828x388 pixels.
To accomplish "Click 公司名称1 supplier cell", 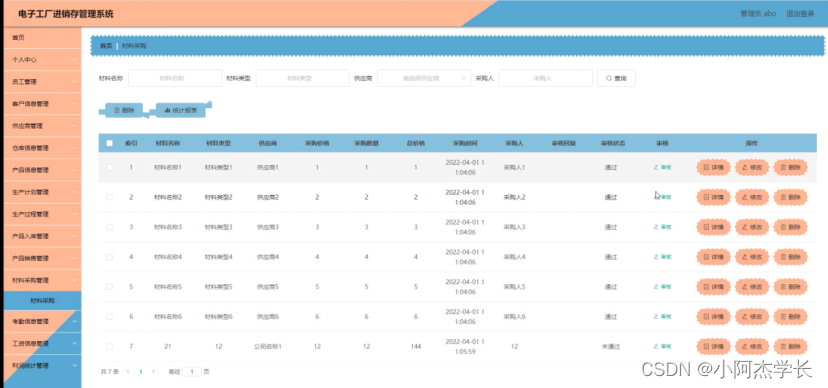I will [268, 346].
